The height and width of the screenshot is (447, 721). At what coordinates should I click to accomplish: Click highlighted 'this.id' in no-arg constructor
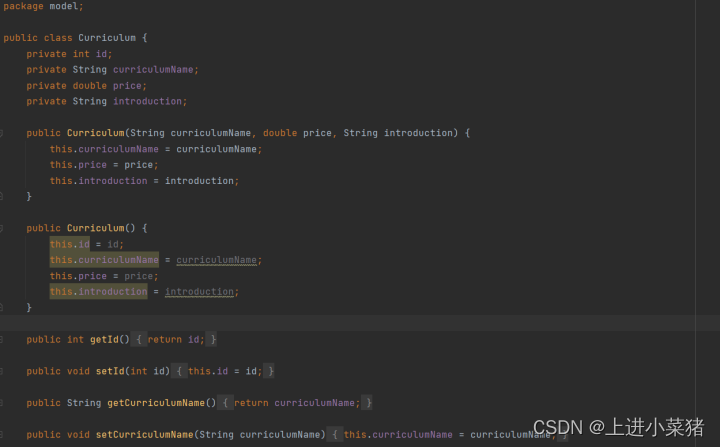click(x=70, y=244)
